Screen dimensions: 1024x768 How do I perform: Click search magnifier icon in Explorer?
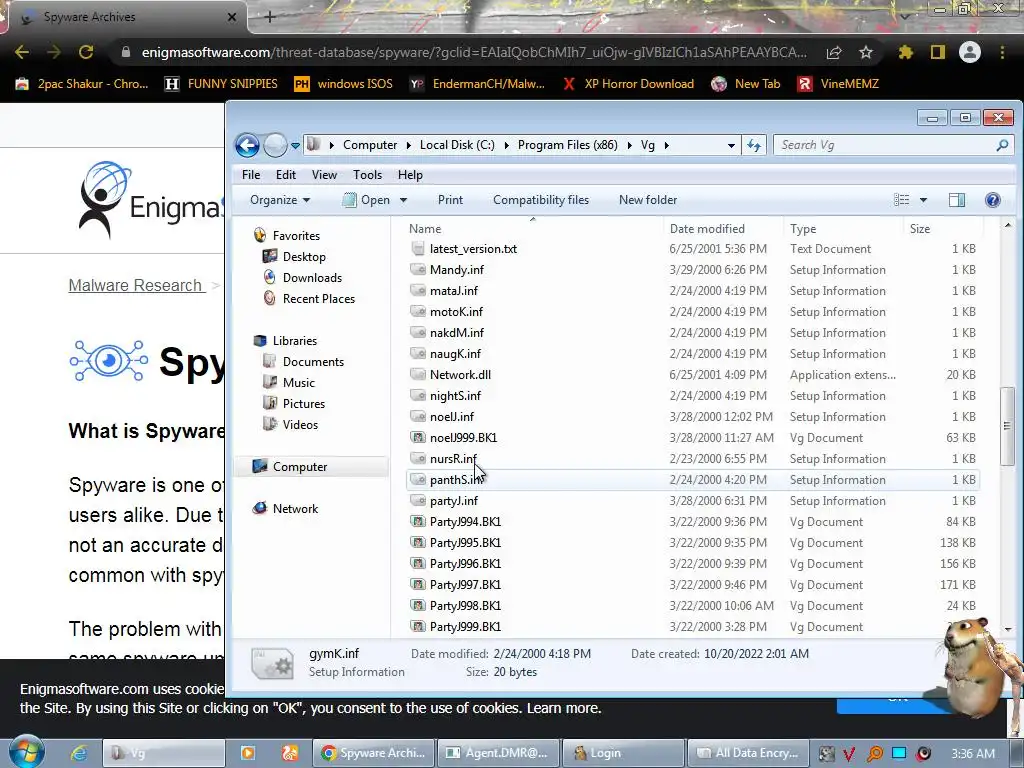(x=1002, y=145)
